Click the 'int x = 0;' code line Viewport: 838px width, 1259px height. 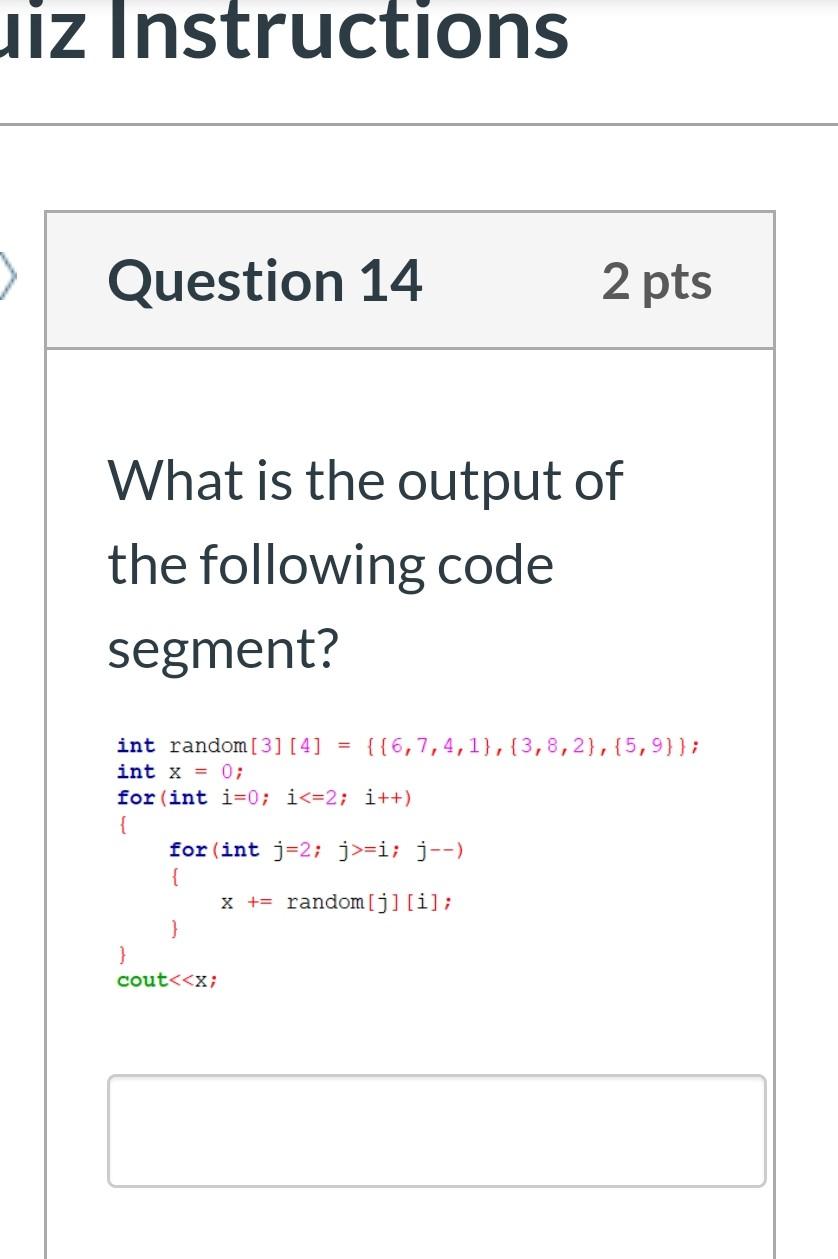click(180, 771)
